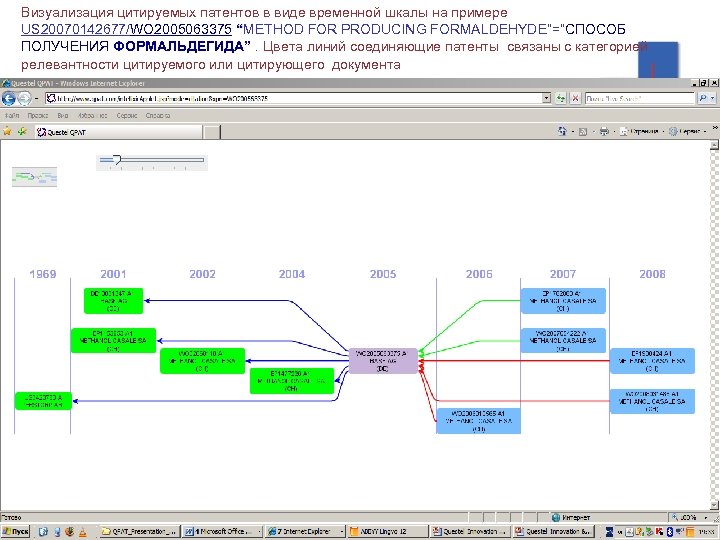Select the 2004 timeline year header
This screenshot has width=720, height=540.
292,274
